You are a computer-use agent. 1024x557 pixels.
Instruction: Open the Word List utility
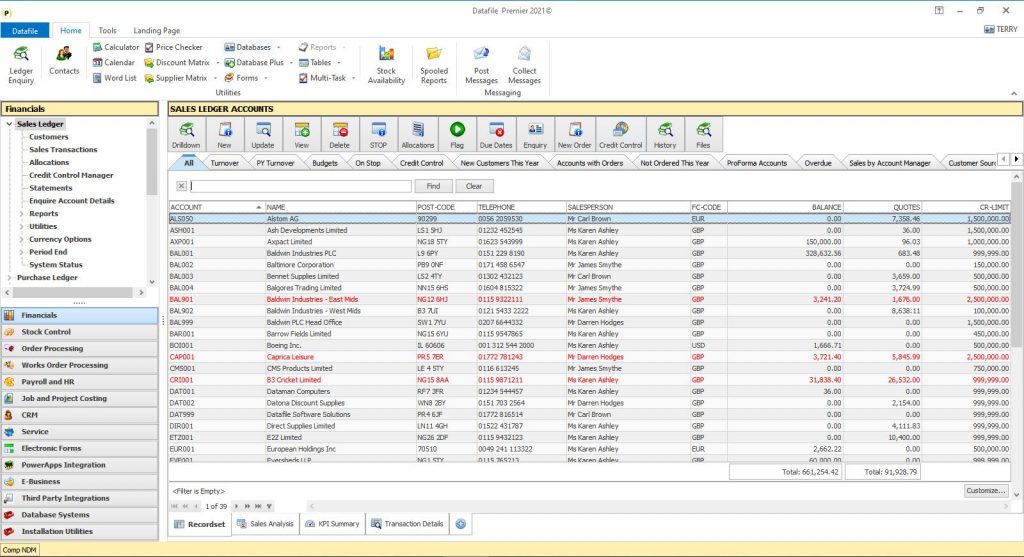pyautogui.click(x=114, y=78)
